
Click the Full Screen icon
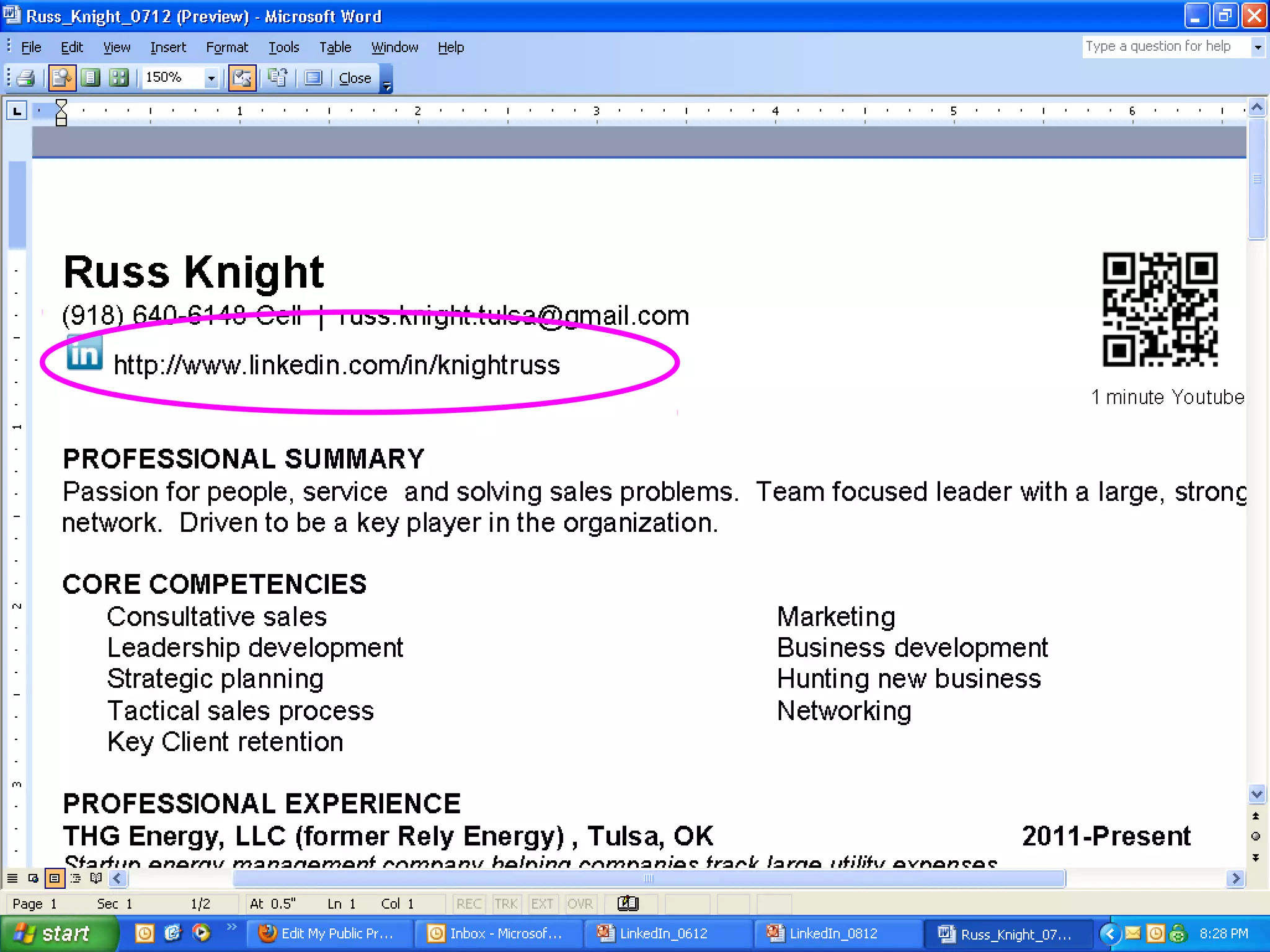[314, 78]
